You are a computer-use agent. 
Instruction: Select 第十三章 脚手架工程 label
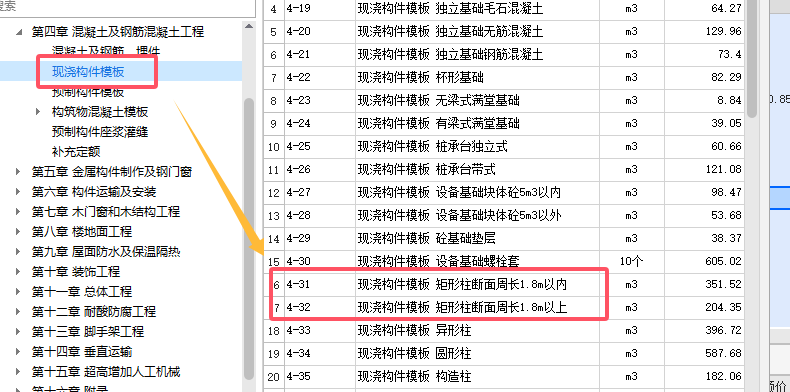(x=88, y=332)
